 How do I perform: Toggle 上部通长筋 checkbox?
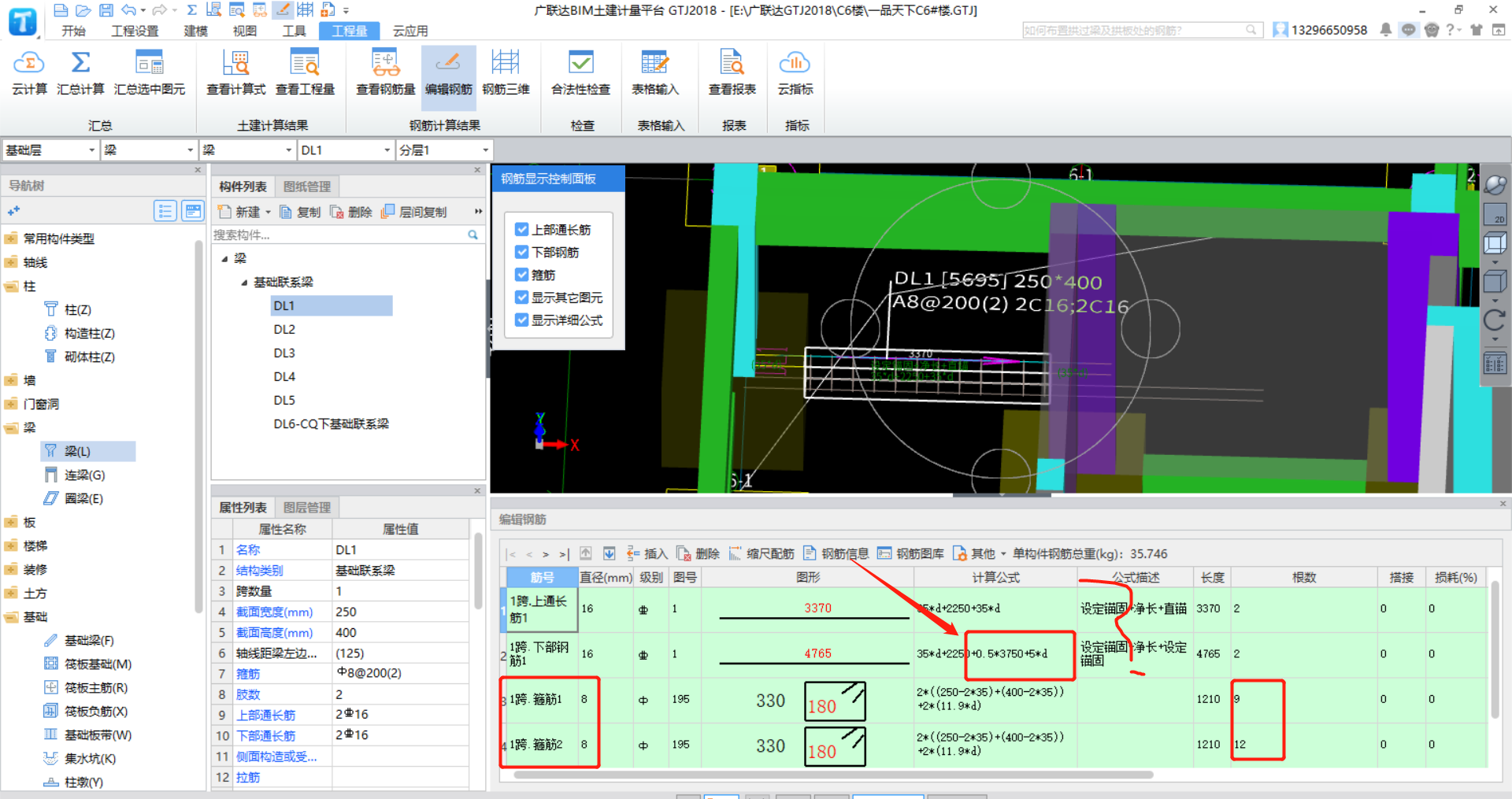pyautogui.click(x=521, y=229)
